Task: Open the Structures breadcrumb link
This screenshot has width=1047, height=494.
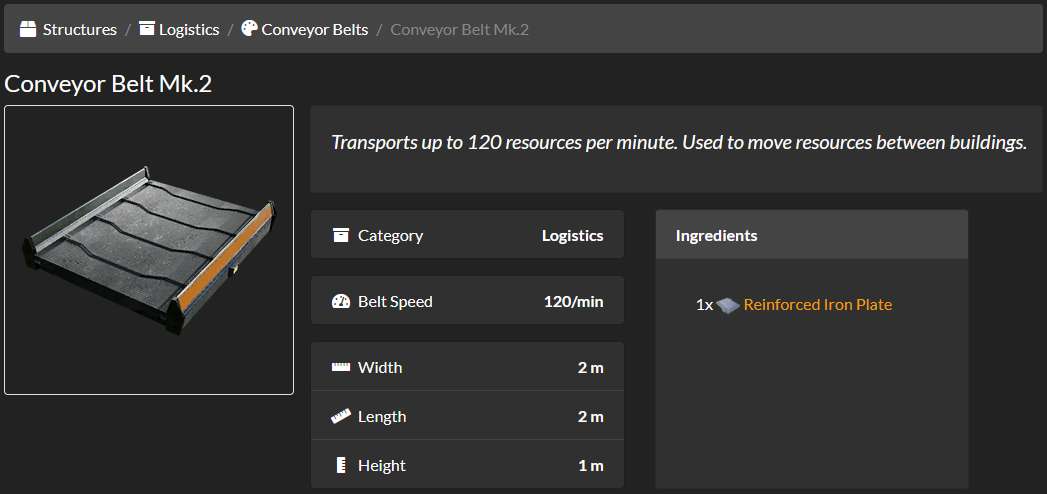Action: (x=79, y=30)
